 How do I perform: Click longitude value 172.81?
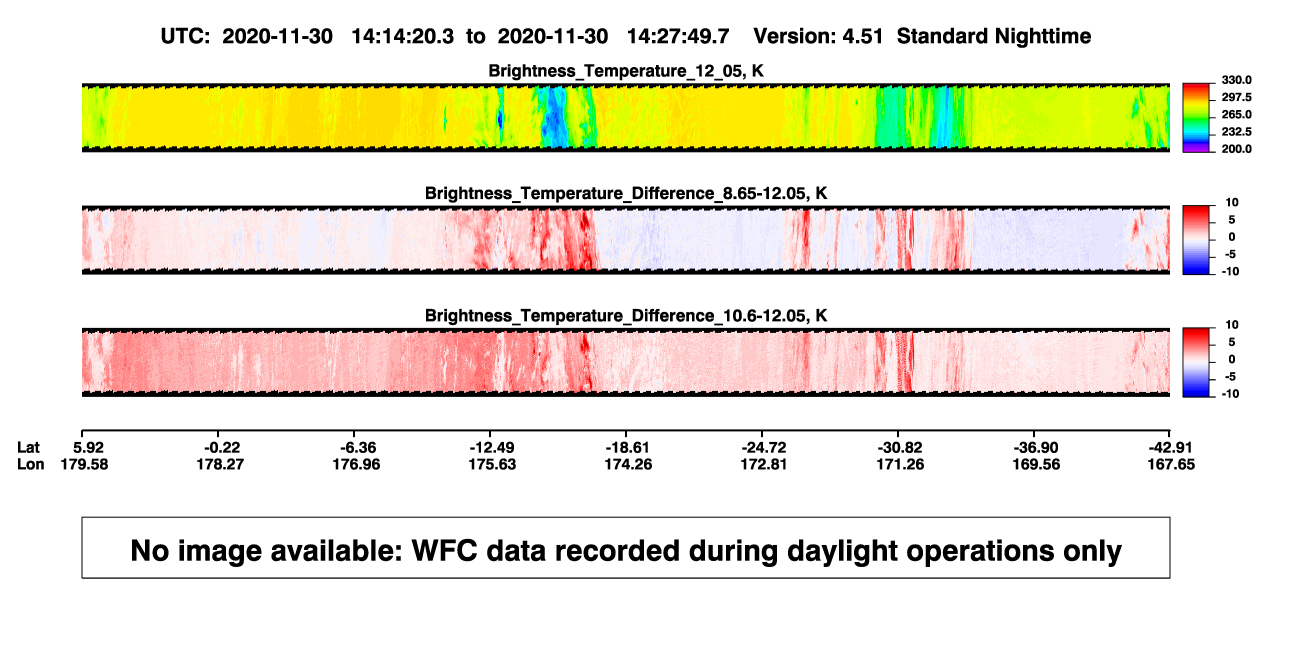point(766,464)
